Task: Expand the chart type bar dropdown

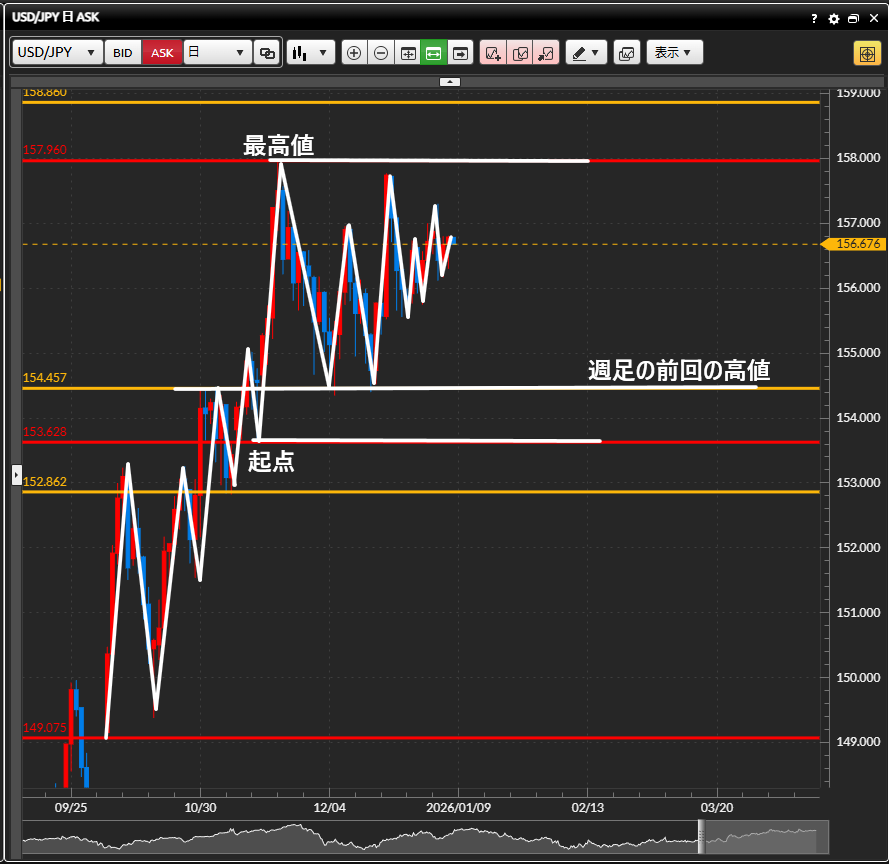Action: pos(310,53)
